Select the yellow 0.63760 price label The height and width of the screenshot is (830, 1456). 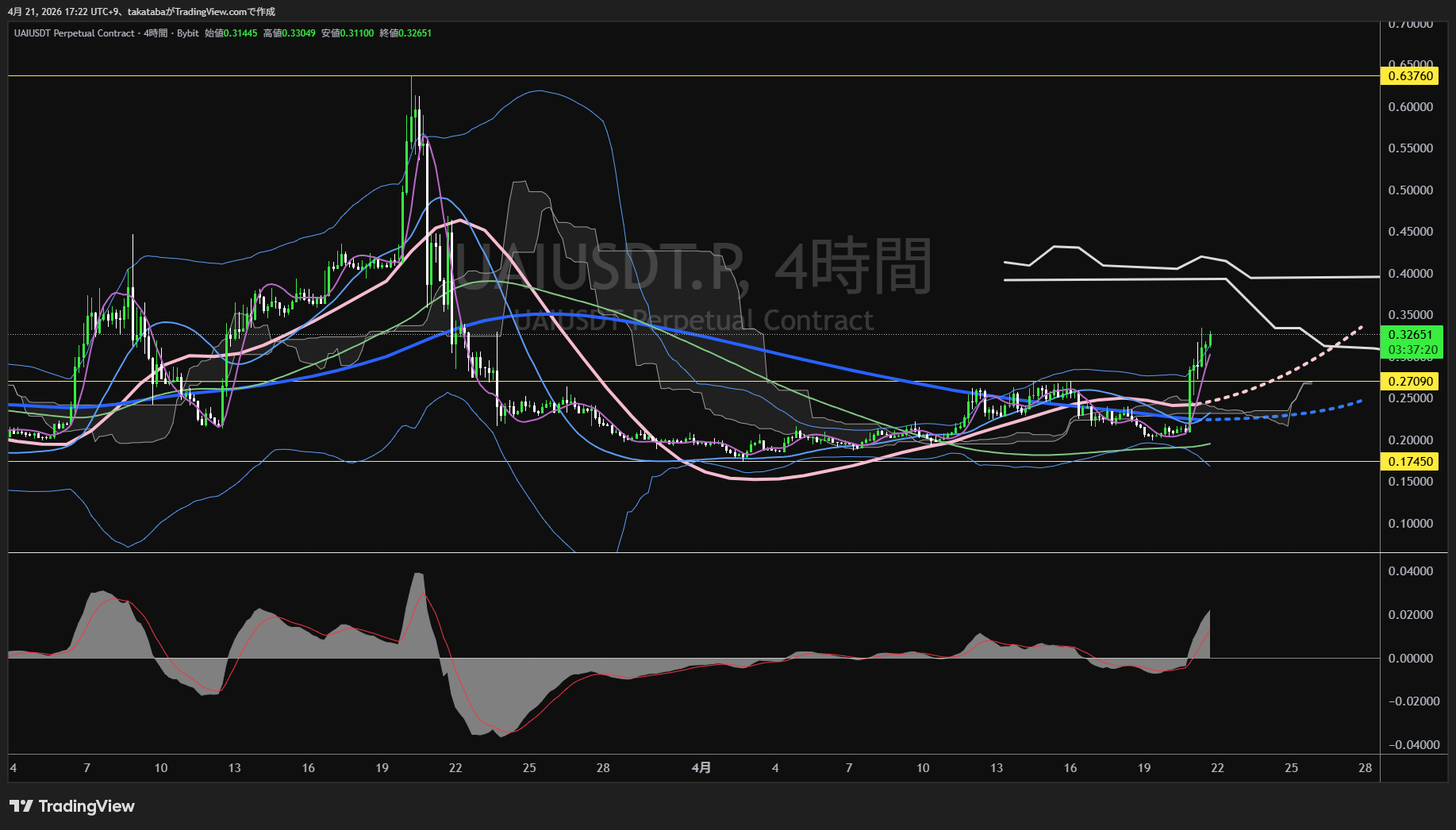click(x=1410, y=76)
